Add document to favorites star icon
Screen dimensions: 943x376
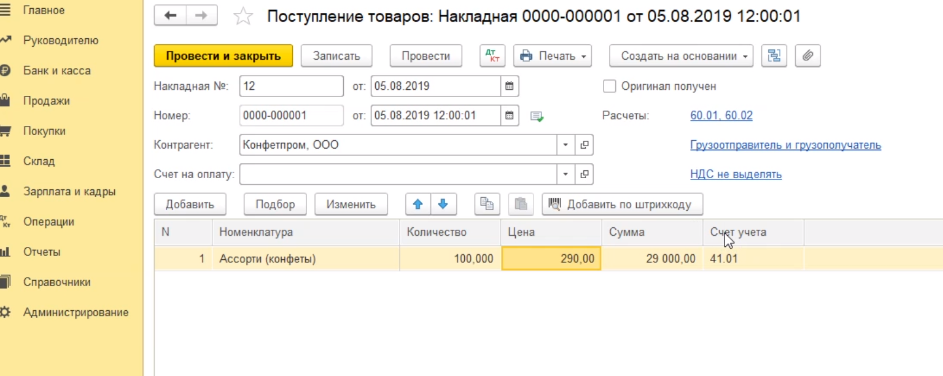click(x=243, y=16)
